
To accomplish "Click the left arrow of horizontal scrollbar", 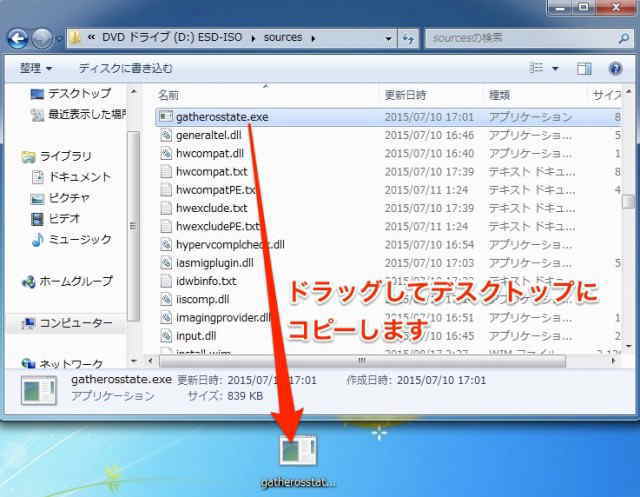I will [150, 361].
